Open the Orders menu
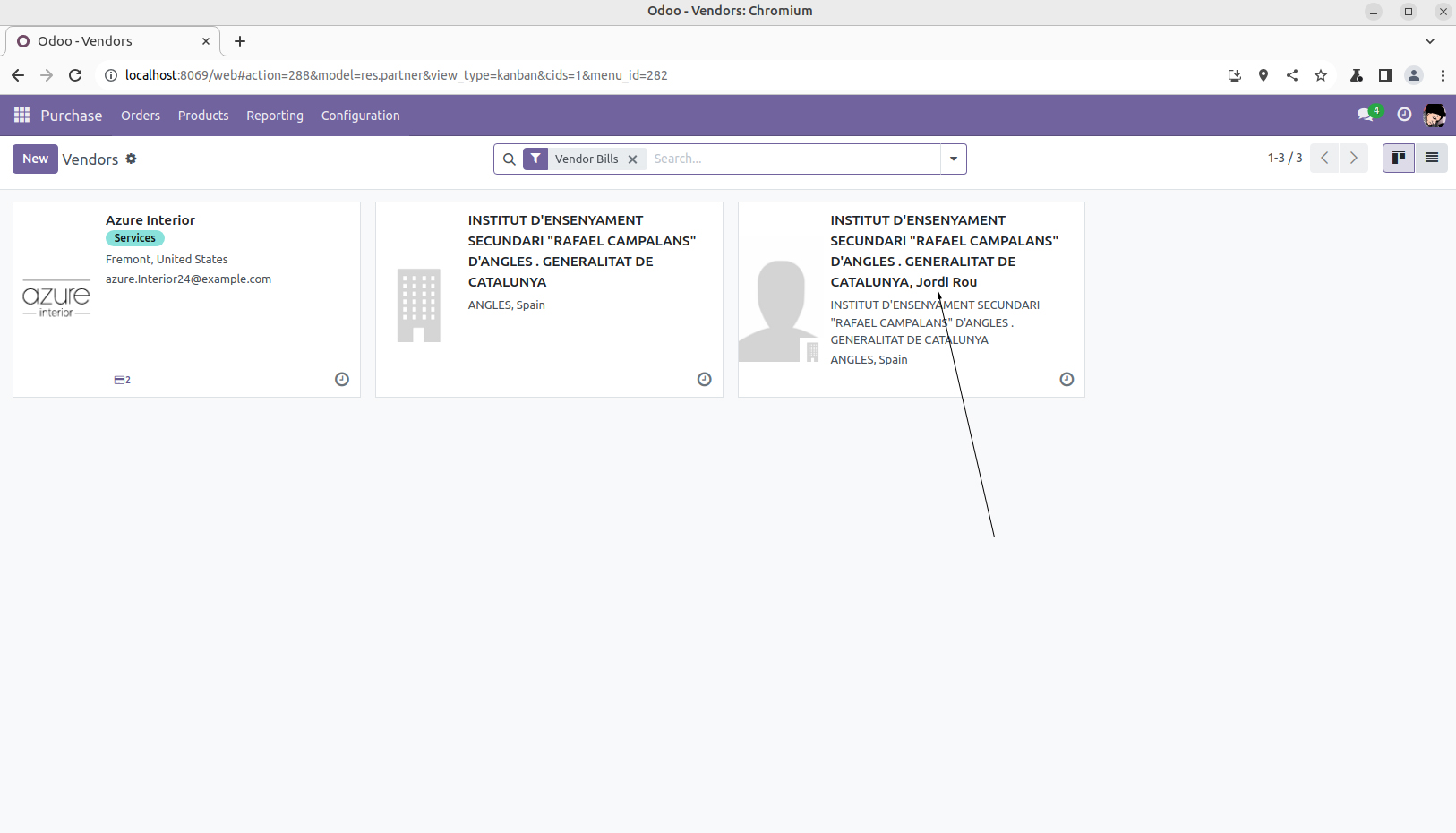Image resolution: width=1456 pixels, height=833 pixels. [x=141, y=116]
